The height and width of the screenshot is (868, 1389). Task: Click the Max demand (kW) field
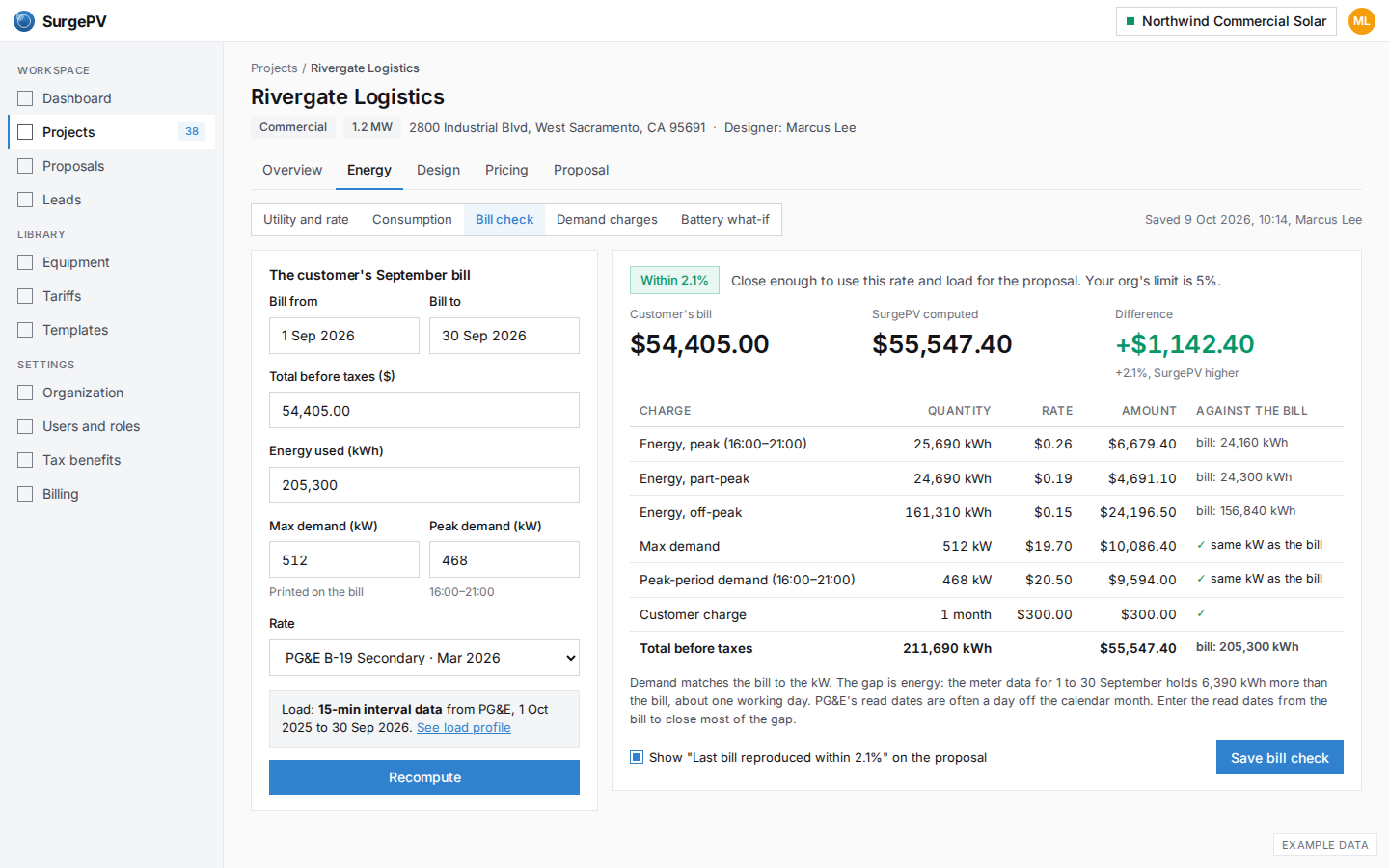344,560
